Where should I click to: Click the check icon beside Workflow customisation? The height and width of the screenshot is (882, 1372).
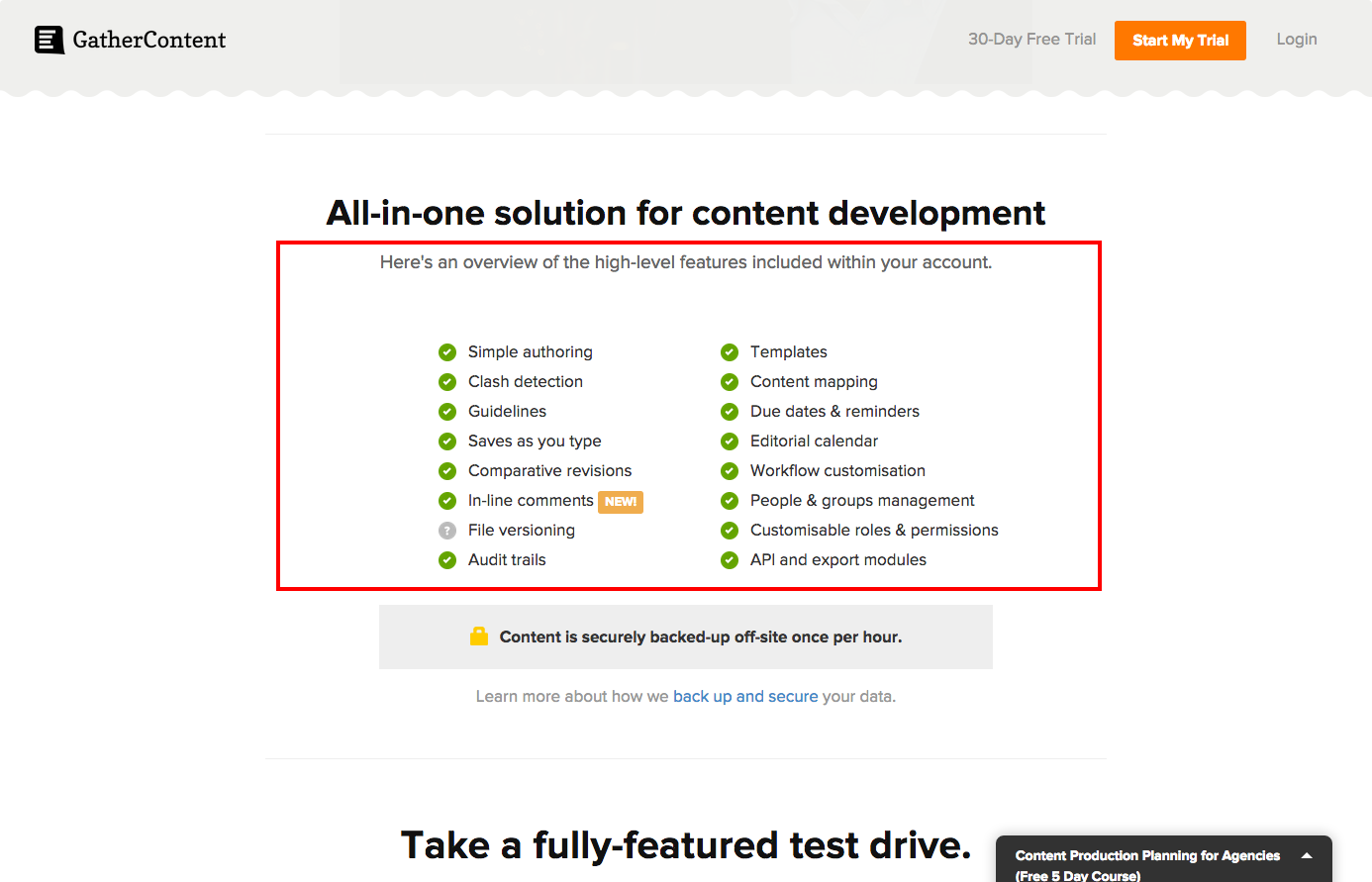point(730,471)
